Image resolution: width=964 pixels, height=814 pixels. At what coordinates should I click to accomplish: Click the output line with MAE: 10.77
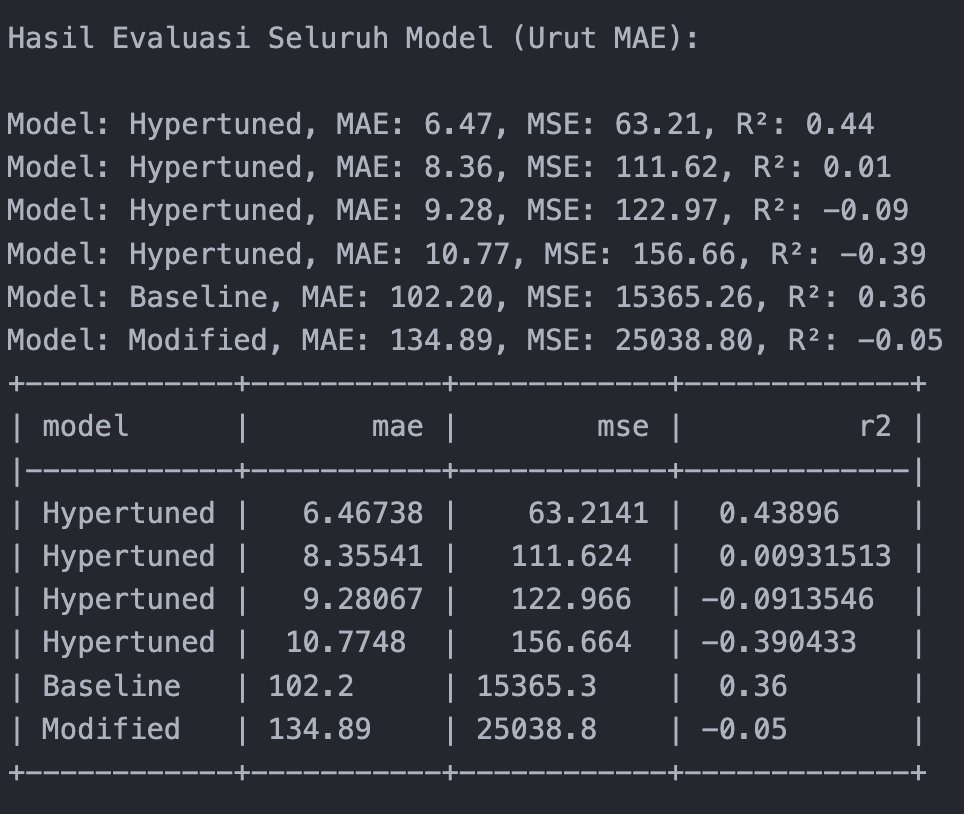tap(466, 254)
